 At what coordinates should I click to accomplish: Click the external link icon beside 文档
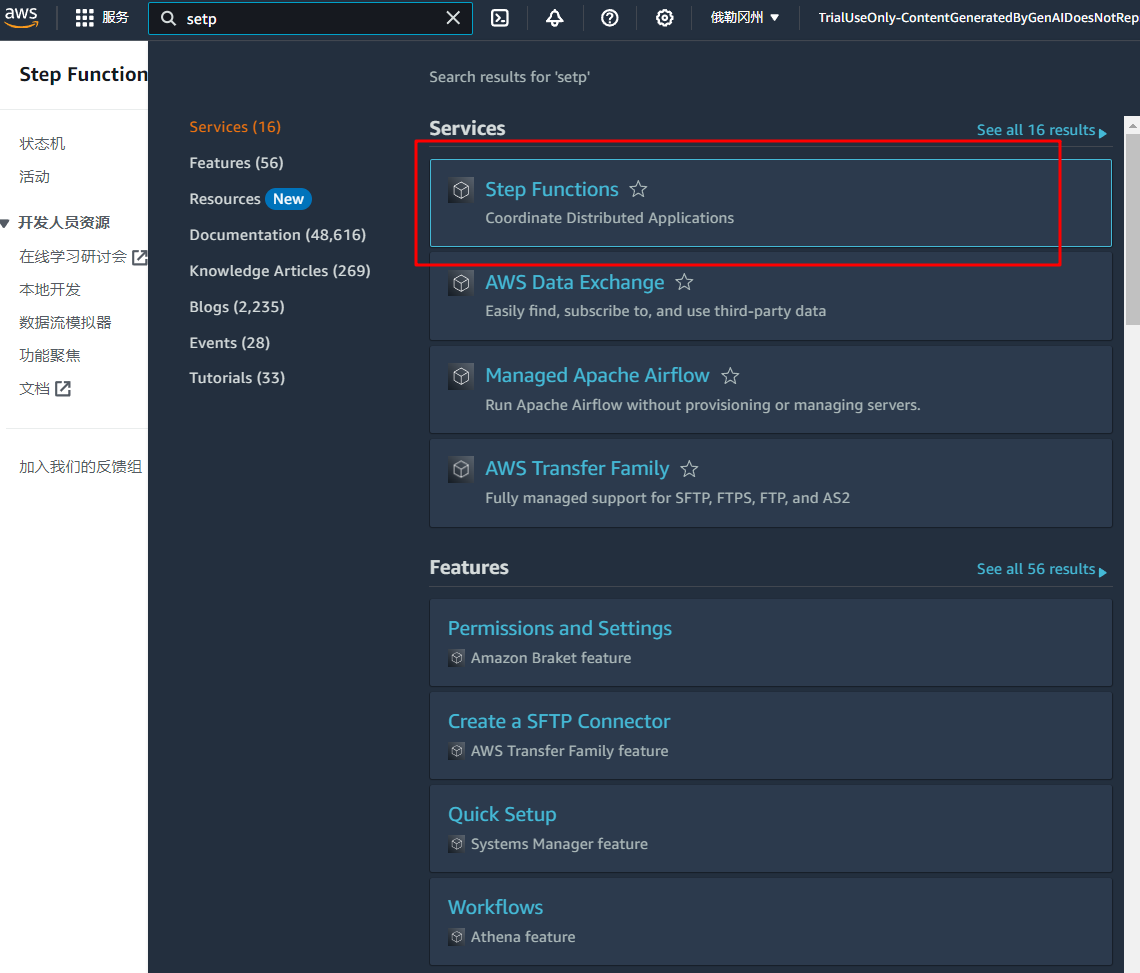point(63,388)
